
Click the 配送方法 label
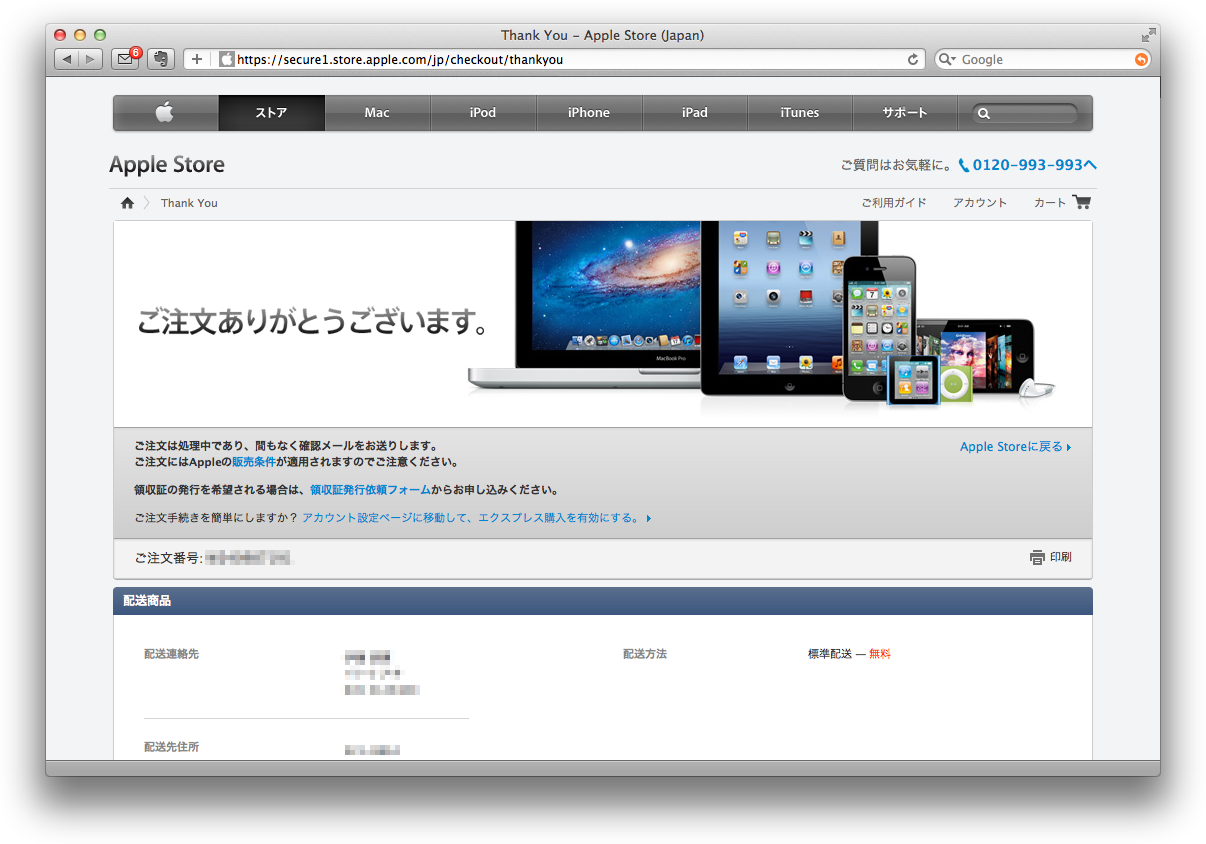point(645,654)
